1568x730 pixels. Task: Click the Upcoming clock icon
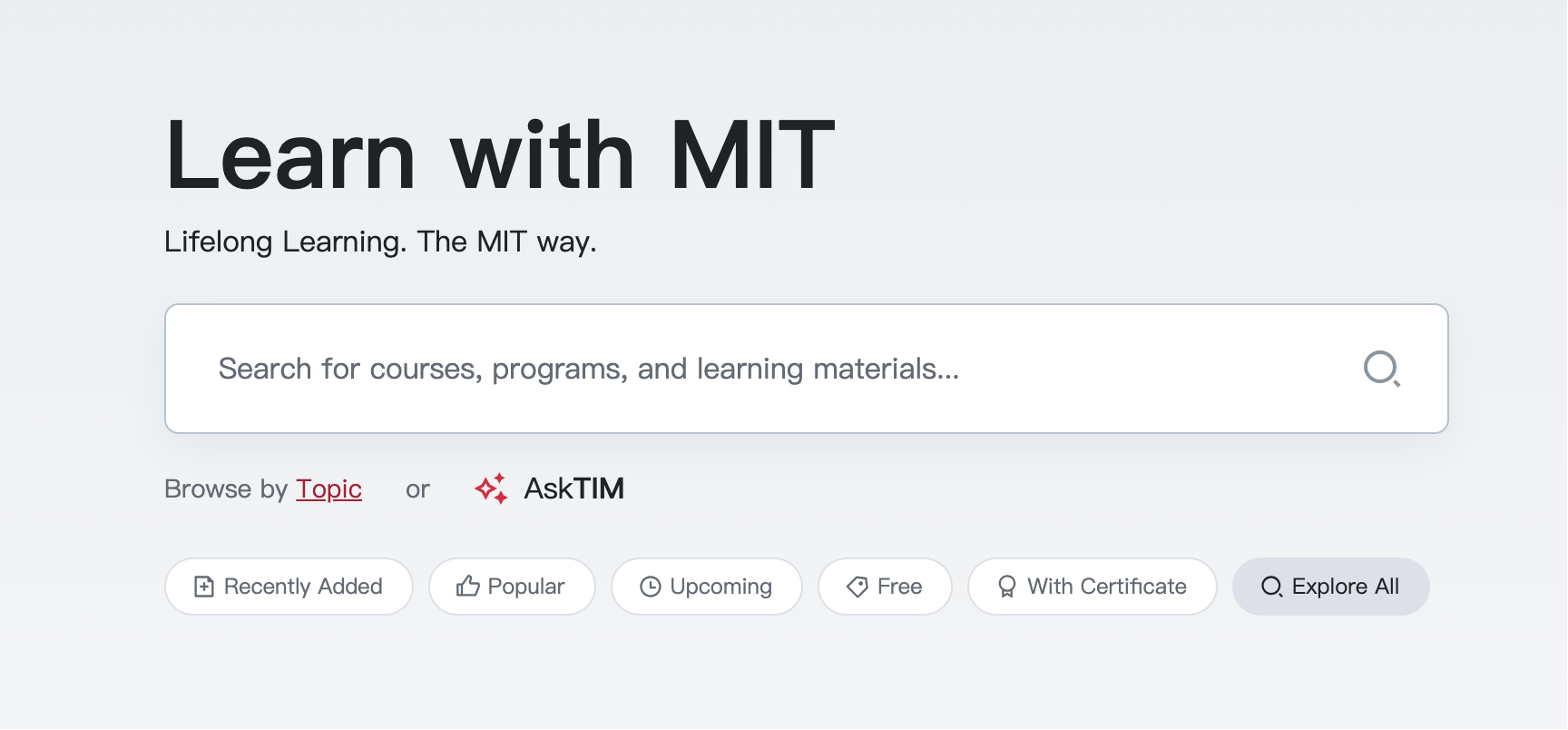pyautogui.click(x=651, y=587)
